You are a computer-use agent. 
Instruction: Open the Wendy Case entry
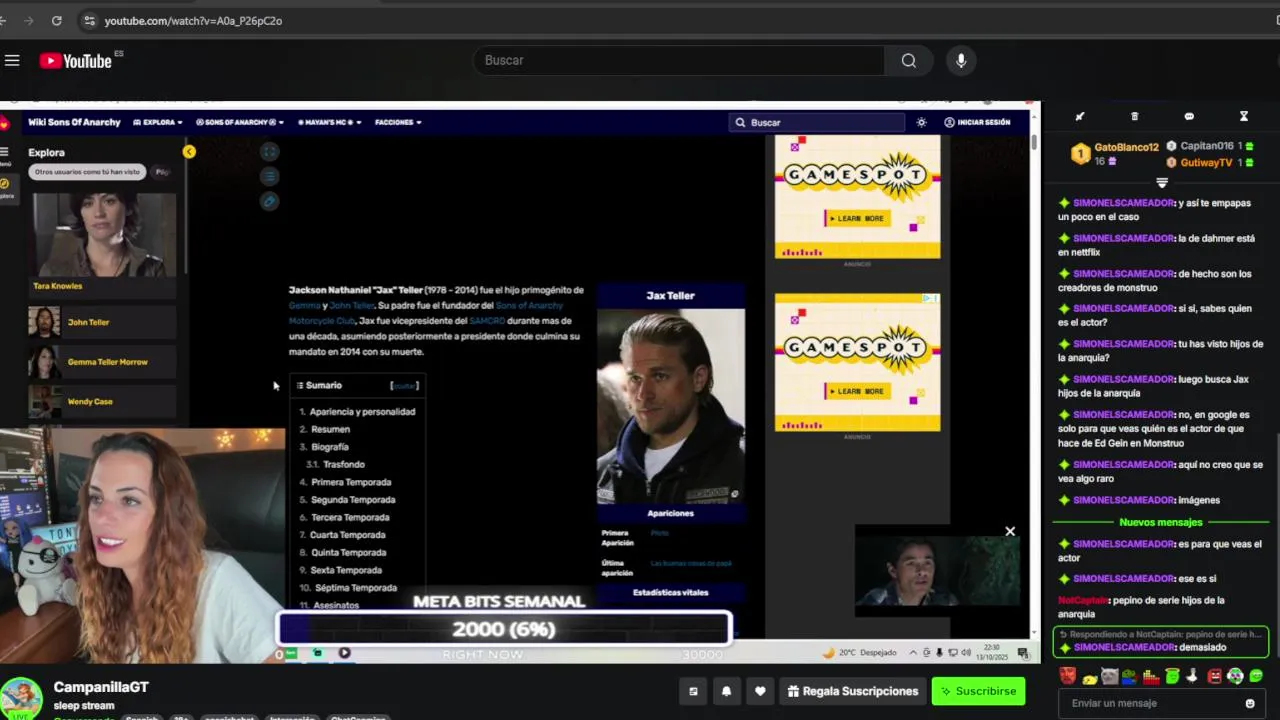click(x=102, y=402)
